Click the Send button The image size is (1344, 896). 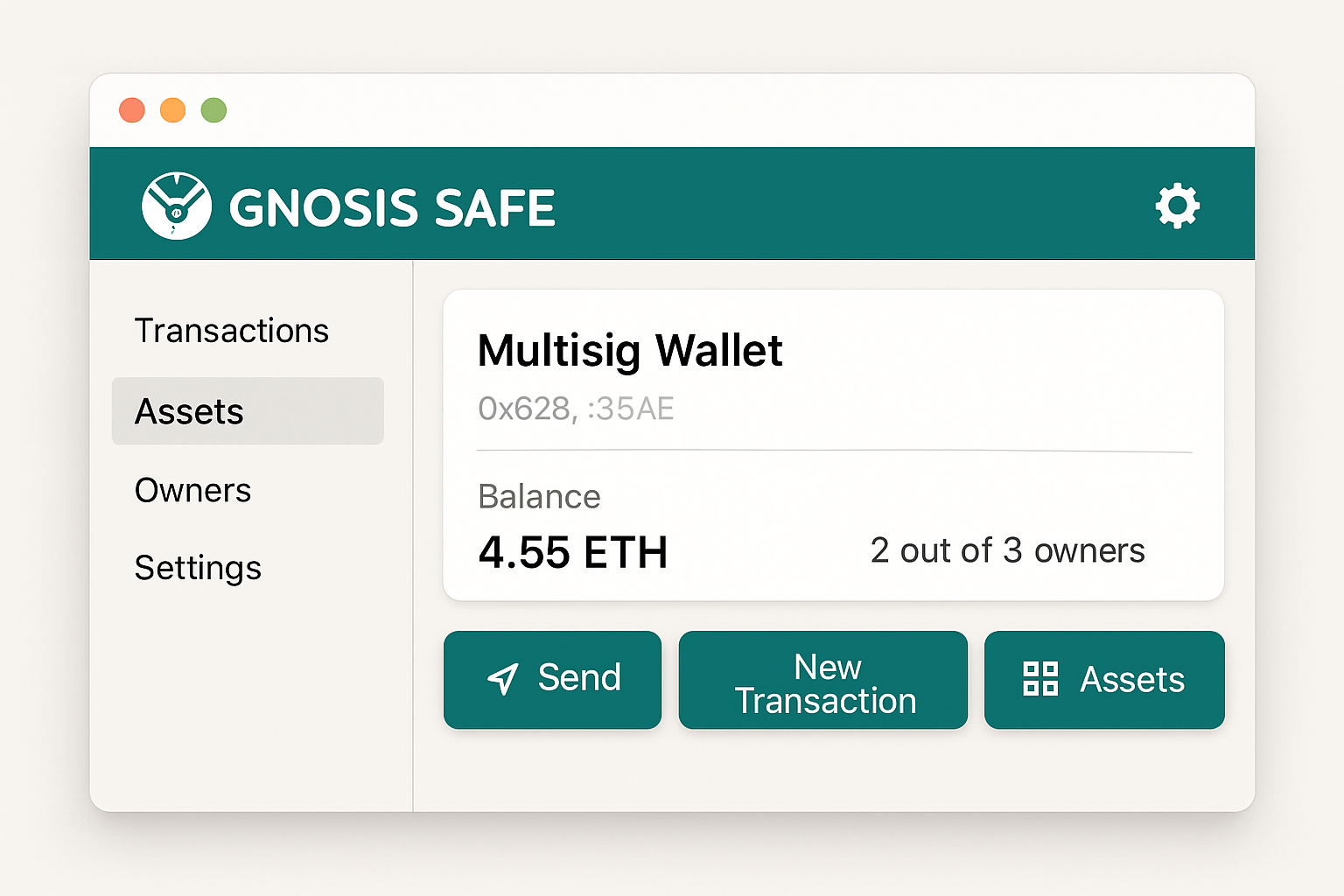click(552, 680)
